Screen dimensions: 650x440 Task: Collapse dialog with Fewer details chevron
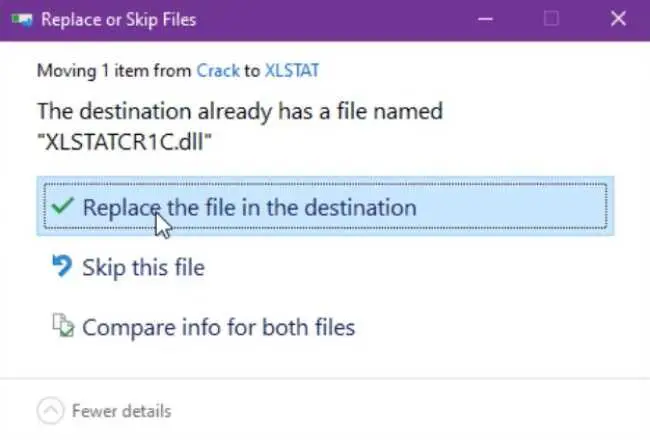[x=51, y=411]
